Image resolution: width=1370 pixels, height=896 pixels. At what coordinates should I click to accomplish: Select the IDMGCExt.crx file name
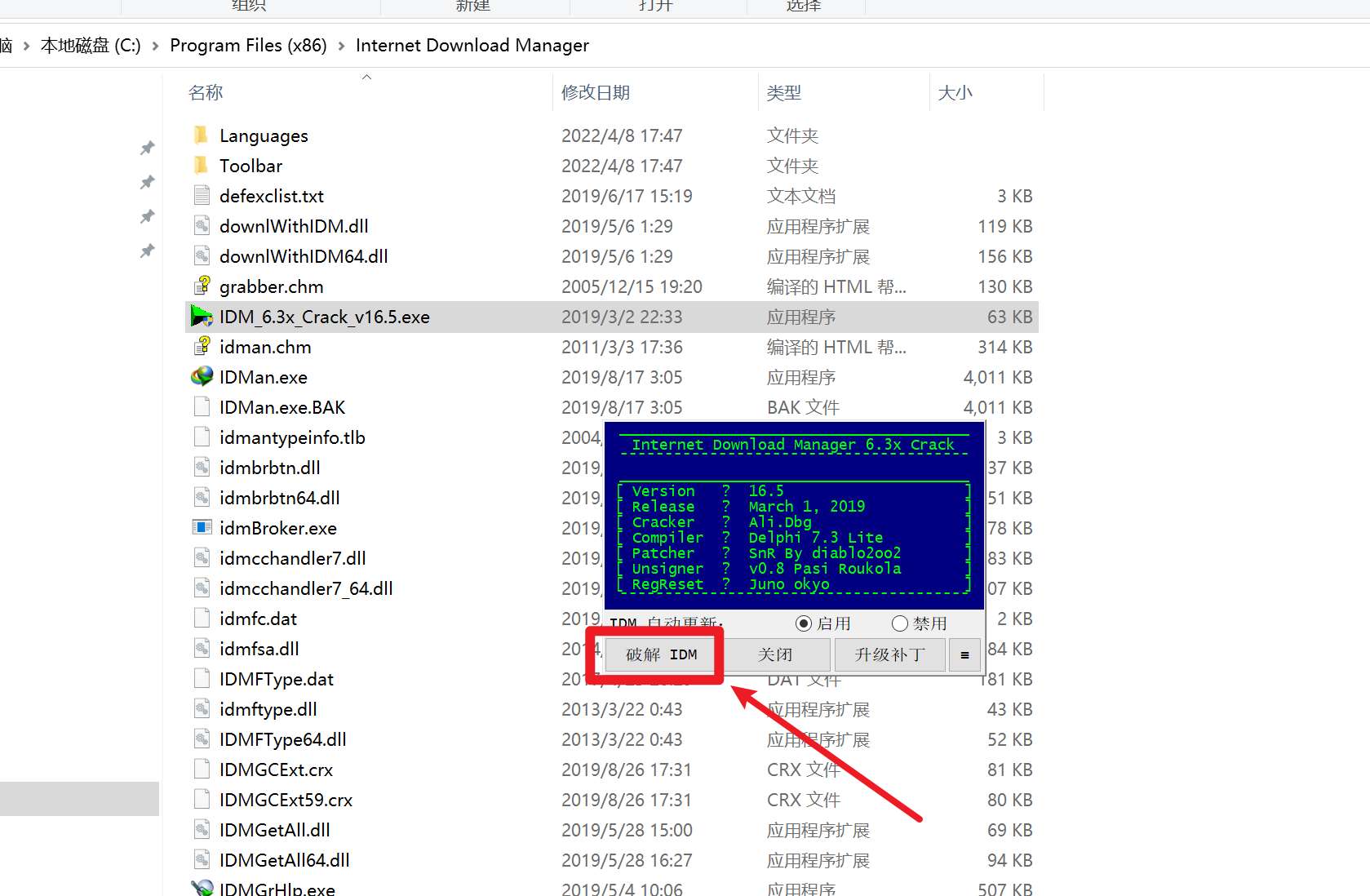276,770
